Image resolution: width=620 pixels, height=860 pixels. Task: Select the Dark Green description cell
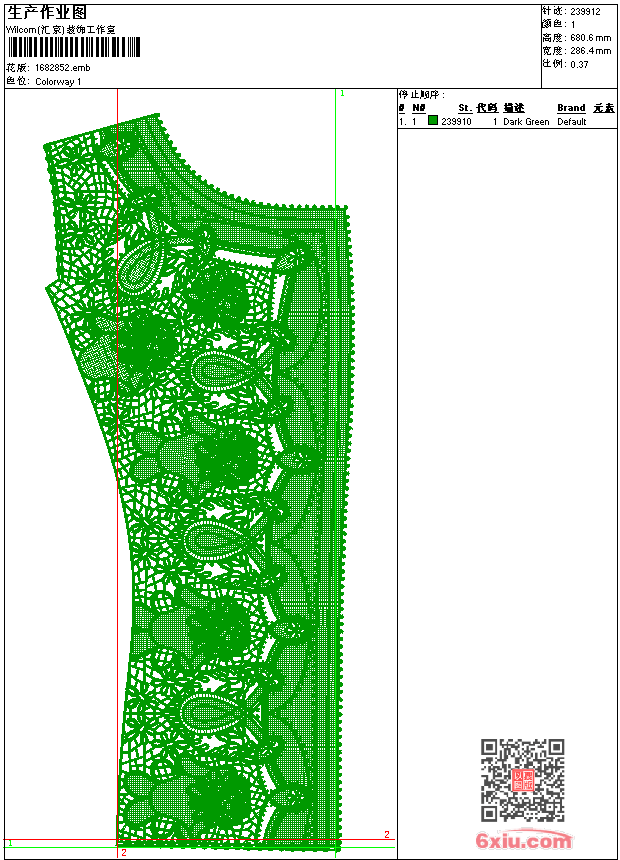point(526,122)
